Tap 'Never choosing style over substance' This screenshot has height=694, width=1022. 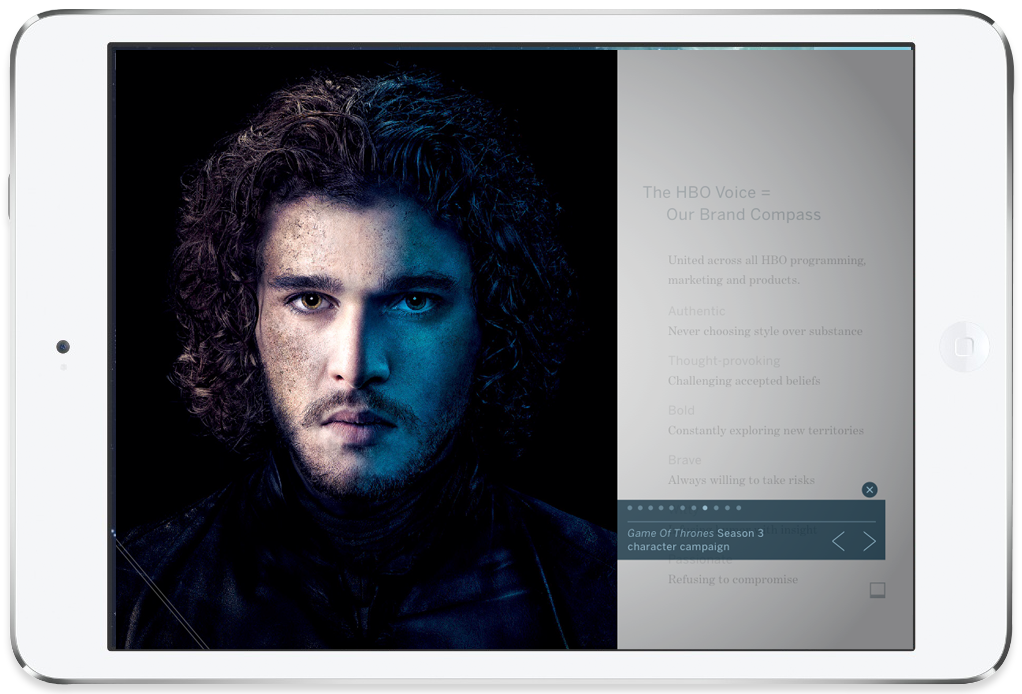coord(765,331)
